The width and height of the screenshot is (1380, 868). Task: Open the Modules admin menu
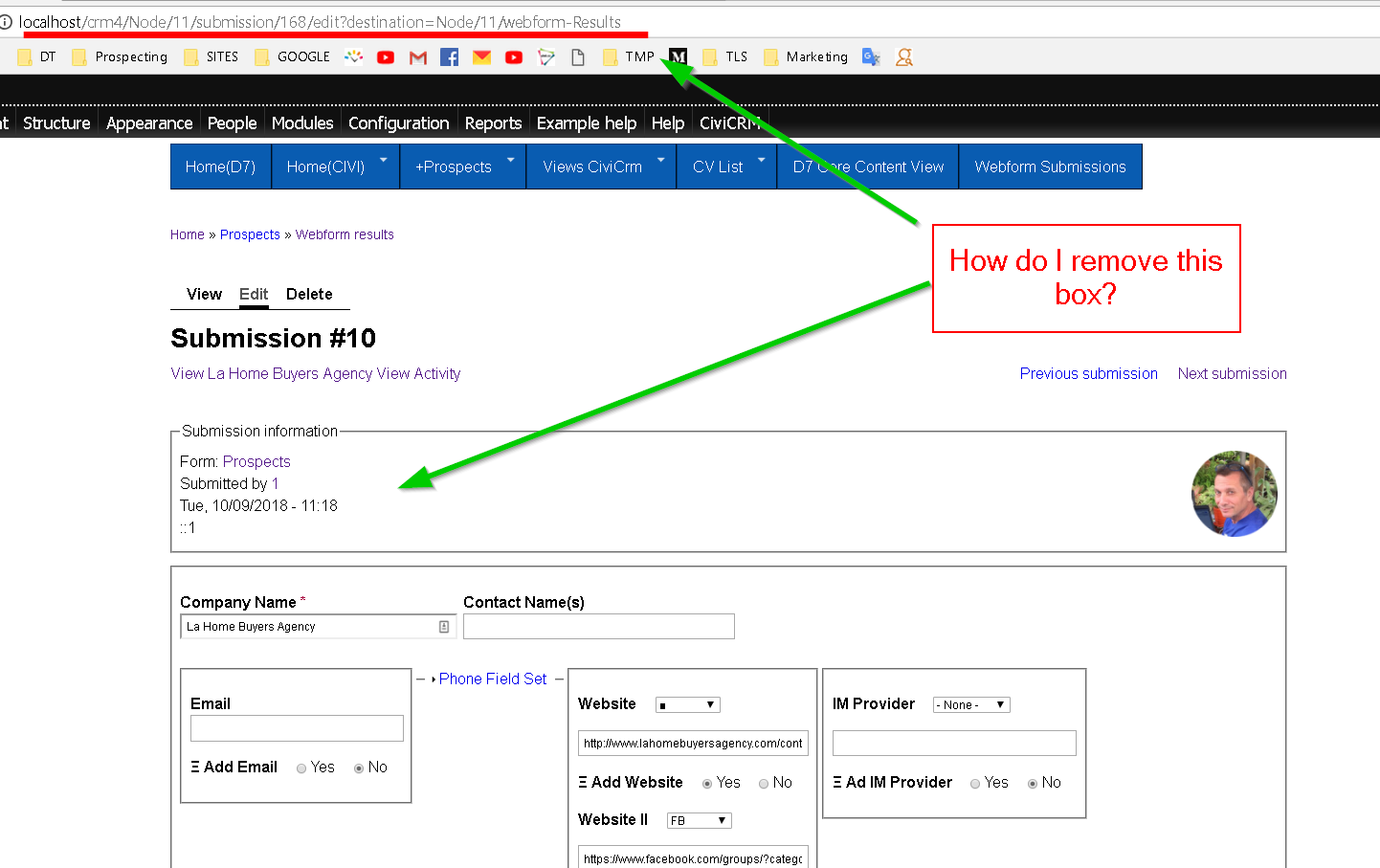point(302,123)
